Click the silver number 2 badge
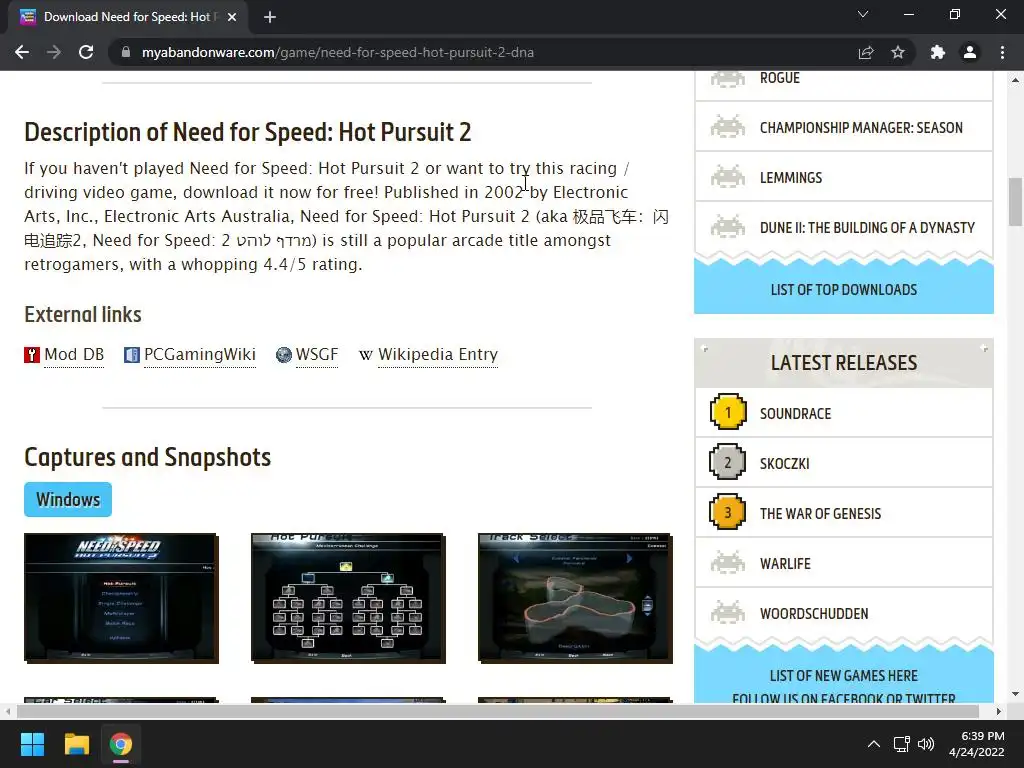The width and height of the screenshot is (1024, 768). (x=728, y=462)
